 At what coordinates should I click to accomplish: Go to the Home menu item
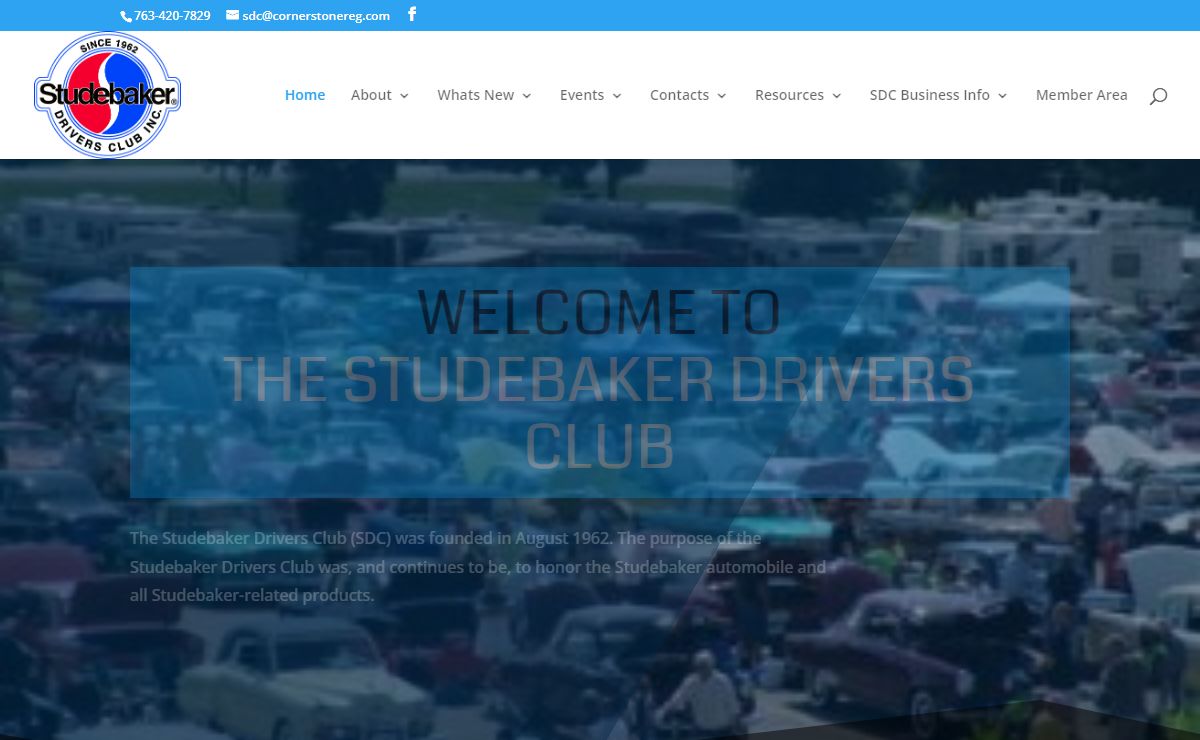pos(305,95)
